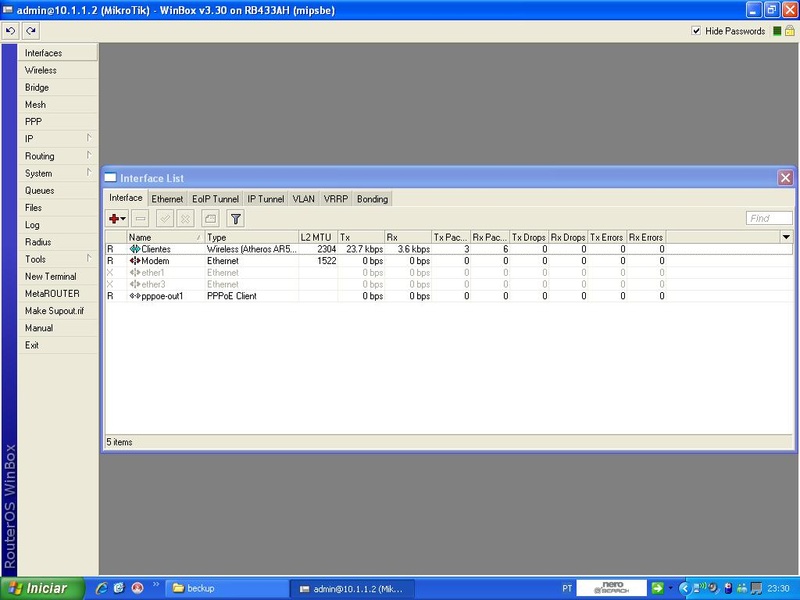Open Manual from the sidebar
The image size is (800, 600).
[x=58, y=328]
